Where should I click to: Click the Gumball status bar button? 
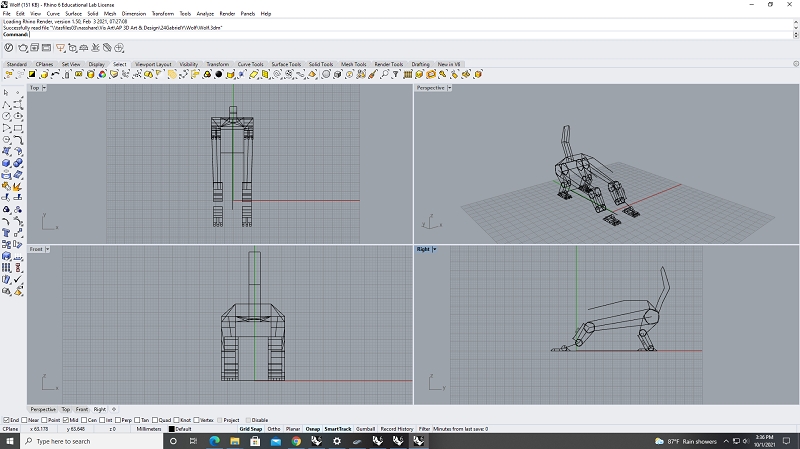point(365,429)
